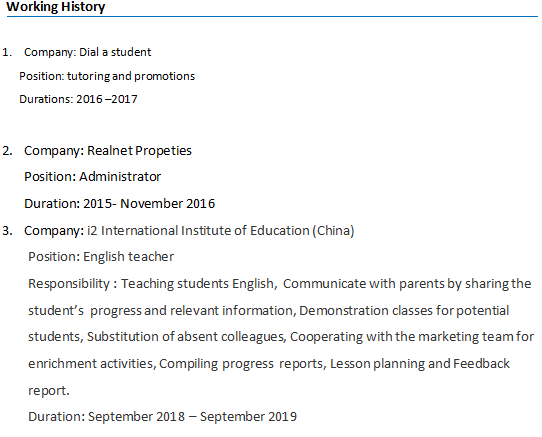Click the list number 3 marker
Image resolution: width=542 pixels, height=437 pixels.
pyautogui.click(x=7, y=231)
